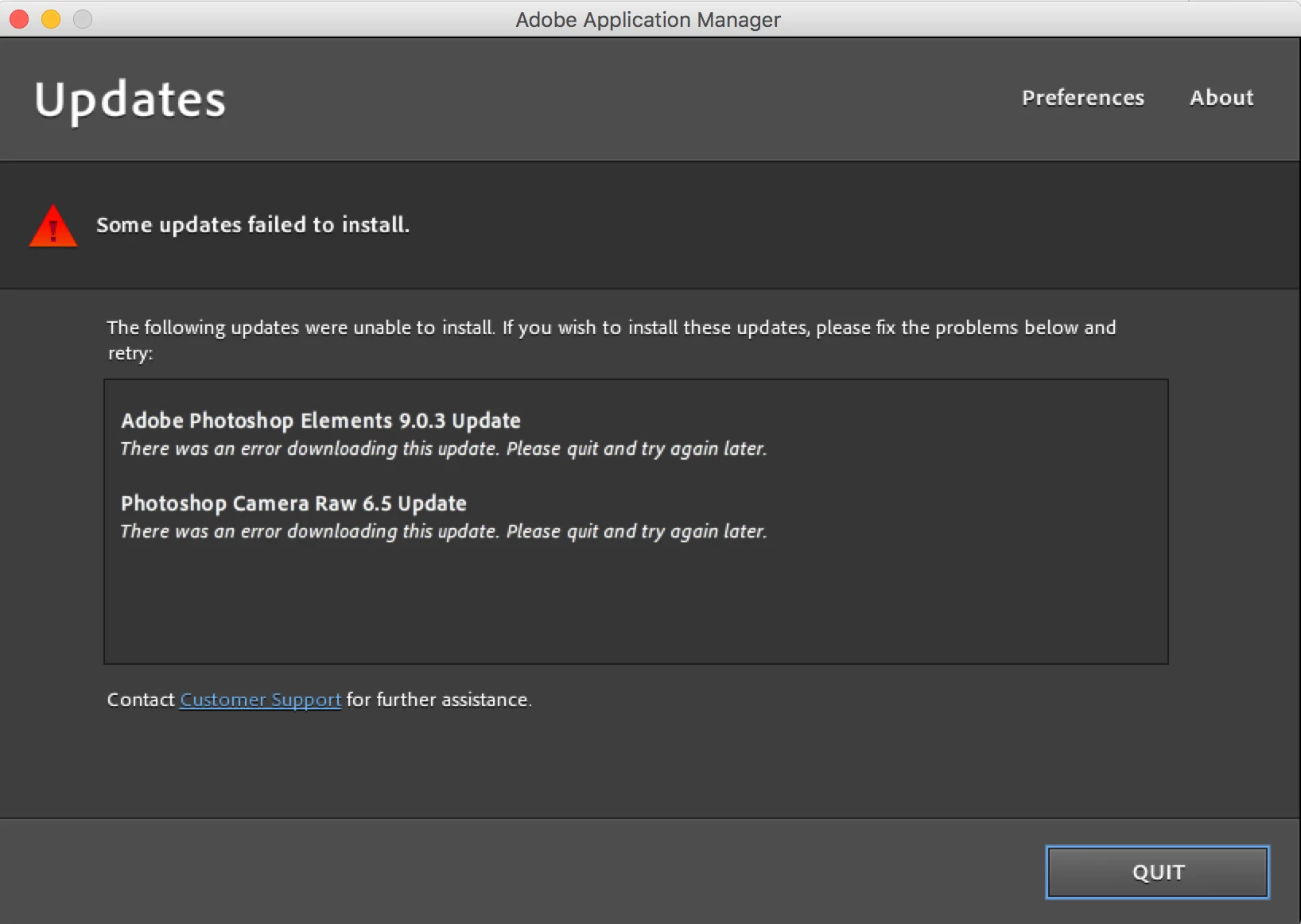
Task: Open the Preferences menu item
Action: click(x=1082, y=98)
